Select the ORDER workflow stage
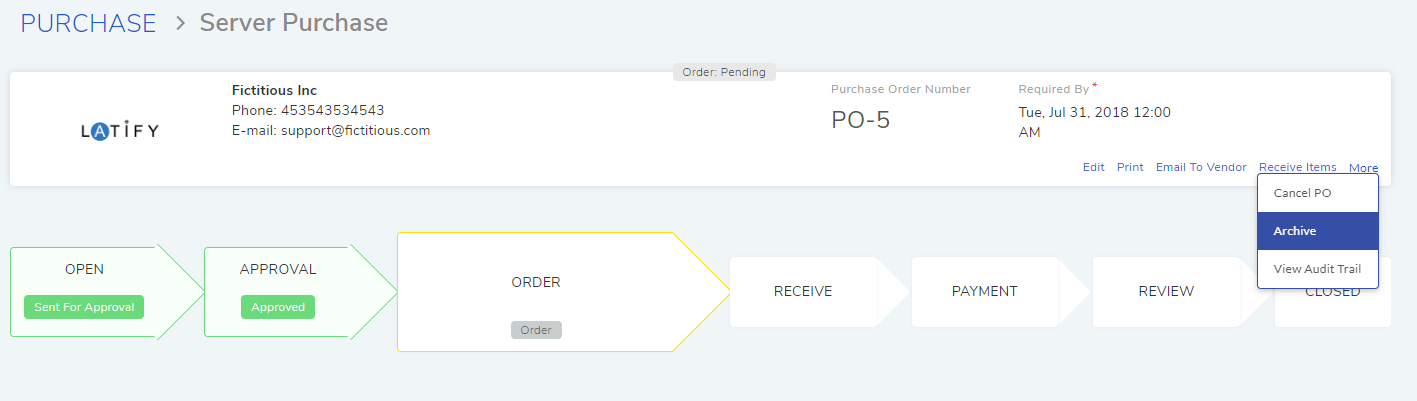The width and height of the screenshot is (1417, 401). click(536, 282)
